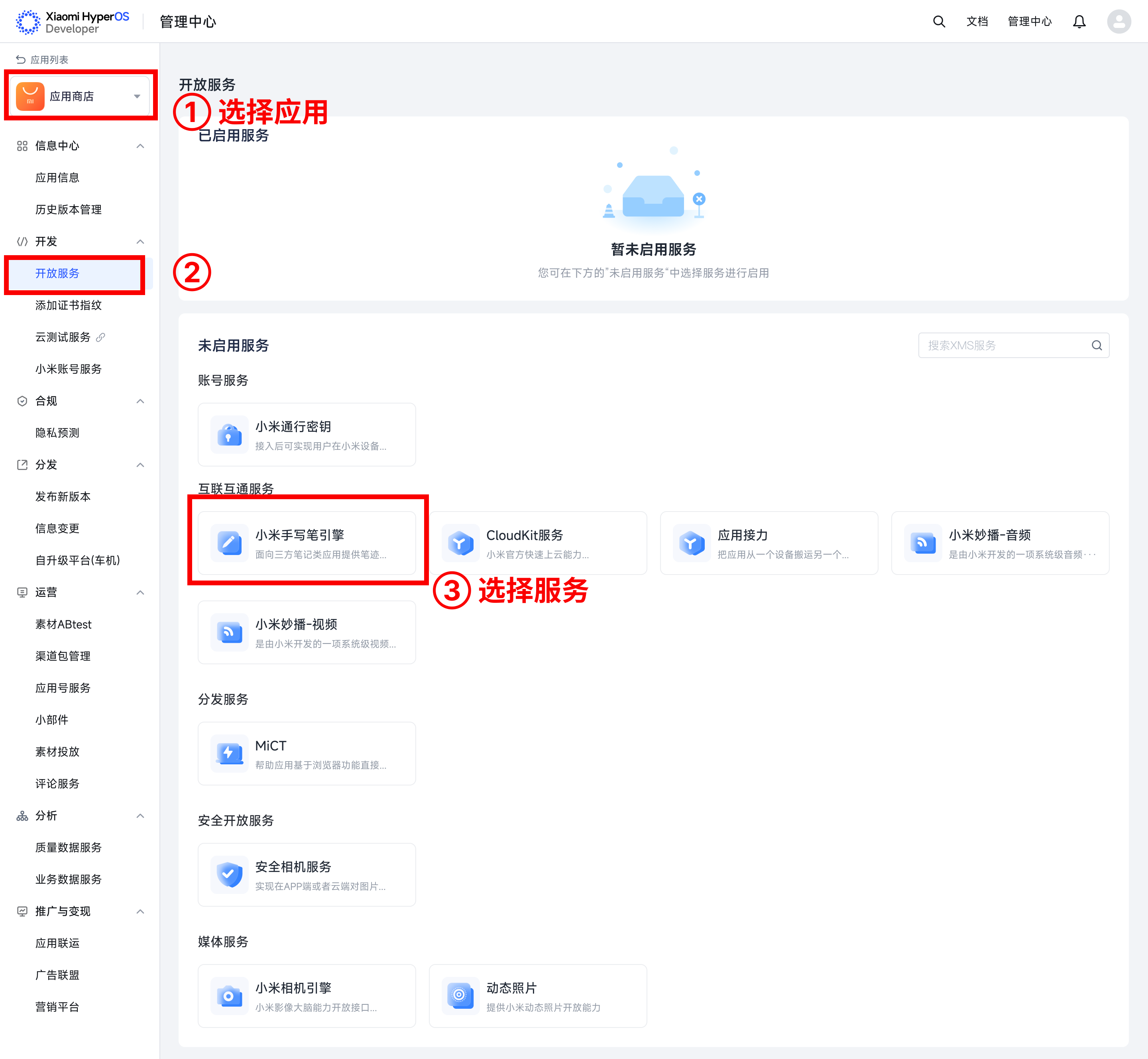The height and width of the screenshot is (1059, 1148).
Task: Open 添加证书指纹 in the sidebar
Action: coord(68,305)
